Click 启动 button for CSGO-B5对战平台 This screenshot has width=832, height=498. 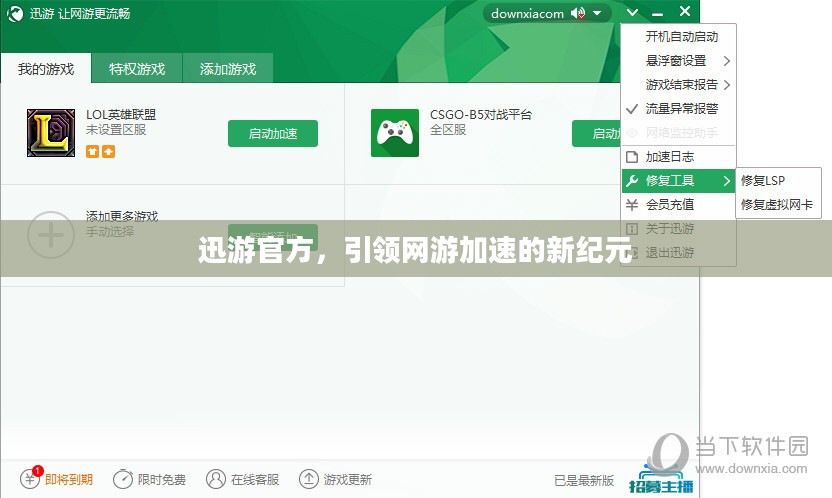[x=596, y=133]
